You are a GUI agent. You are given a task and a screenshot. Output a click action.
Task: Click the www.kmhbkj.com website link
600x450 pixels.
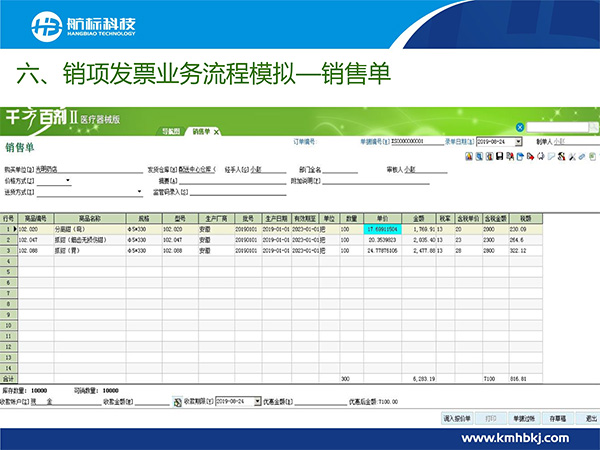(515, 438)
